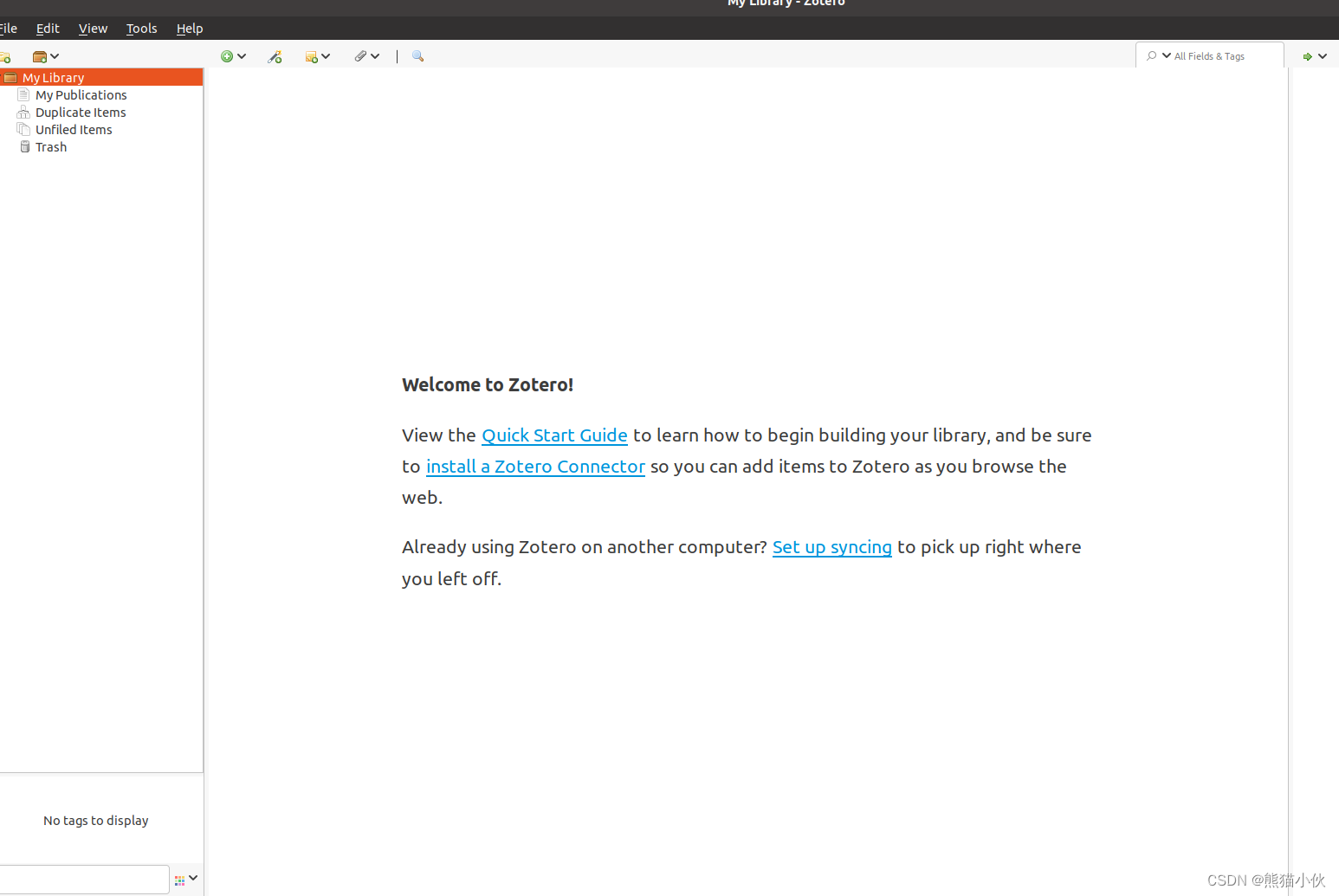Click the Trash can icon

pyautogui.click(x=25, y=146)
